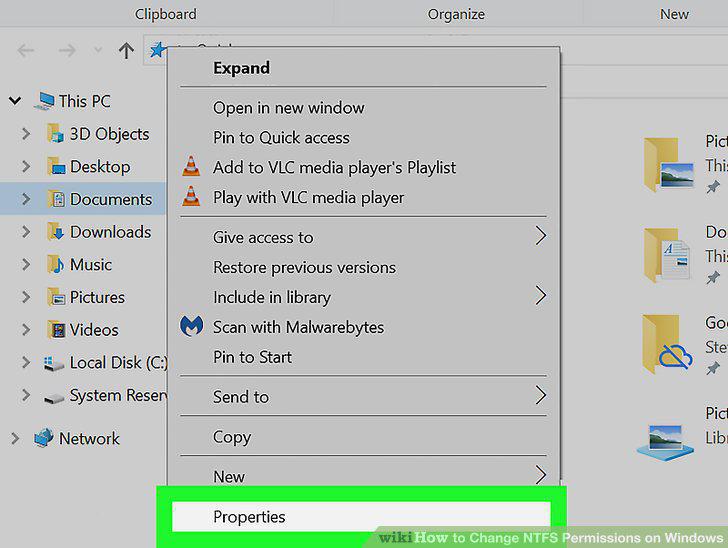
Task: Click the 3D Objects folder icon
Action: point(55,133)
